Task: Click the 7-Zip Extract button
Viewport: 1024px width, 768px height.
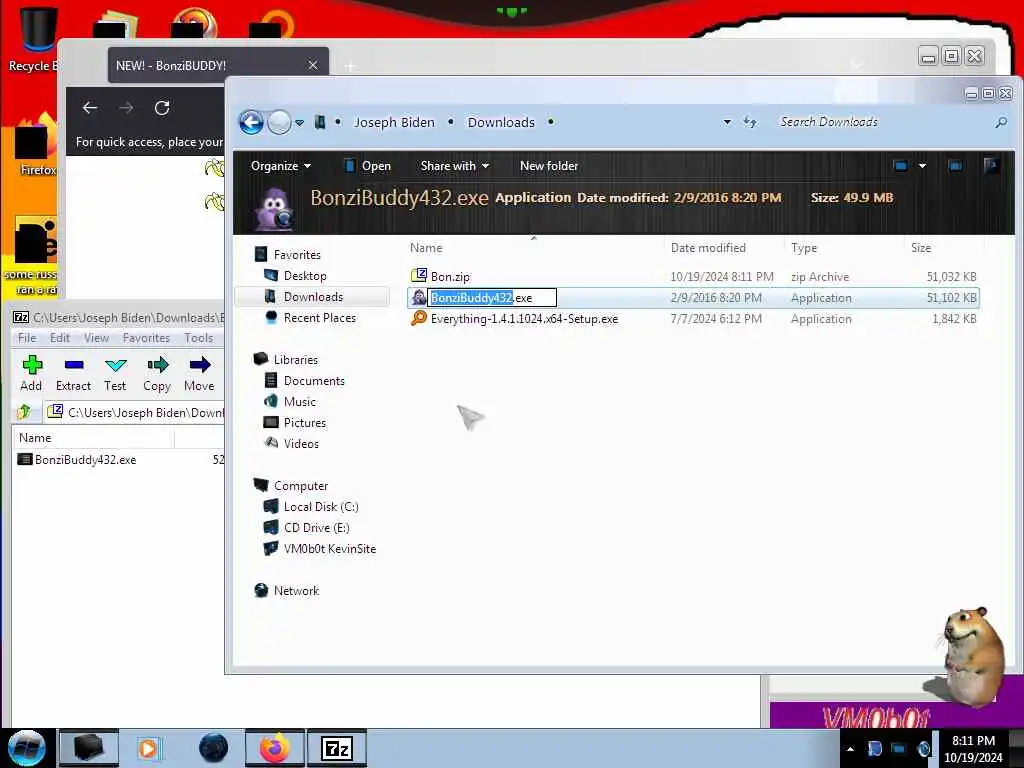Action: (73, 374)
